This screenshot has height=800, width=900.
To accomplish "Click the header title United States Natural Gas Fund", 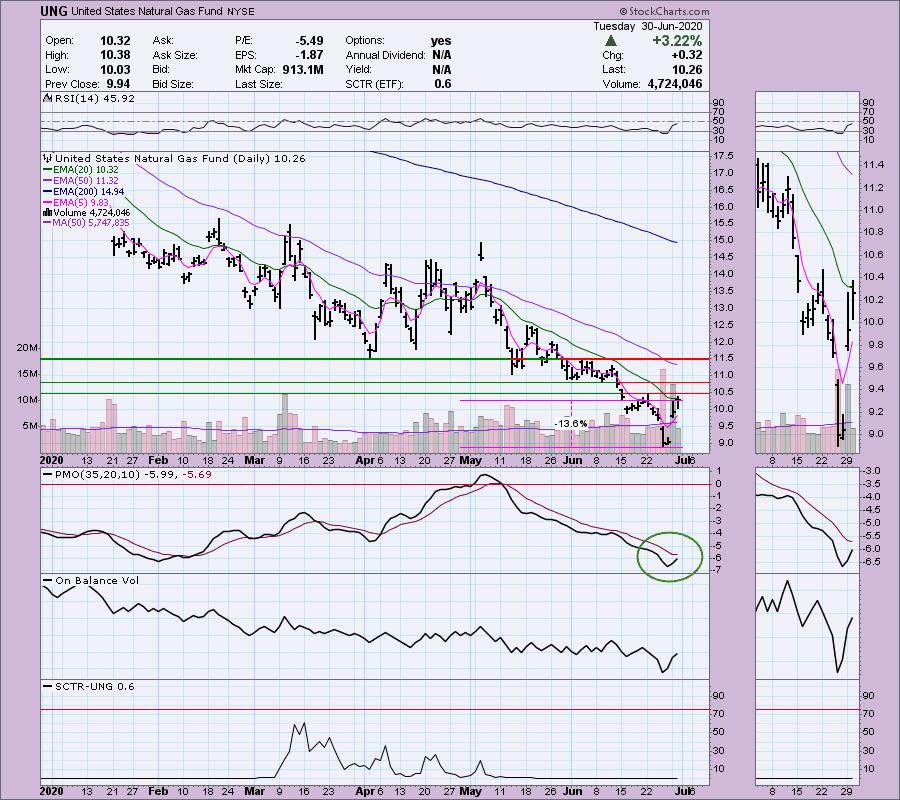I will 147,11.
